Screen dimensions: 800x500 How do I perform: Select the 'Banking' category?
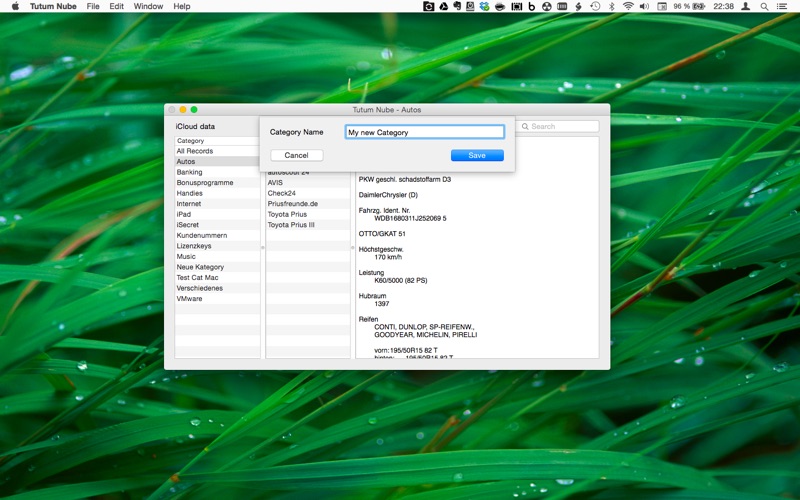(217, 172)
